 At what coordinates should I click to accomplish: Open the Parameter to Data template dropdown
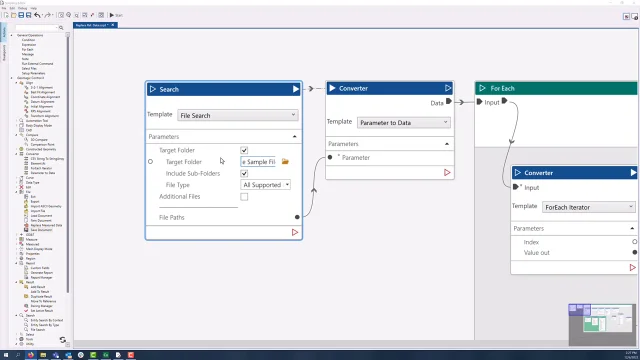tap(403, 122)
